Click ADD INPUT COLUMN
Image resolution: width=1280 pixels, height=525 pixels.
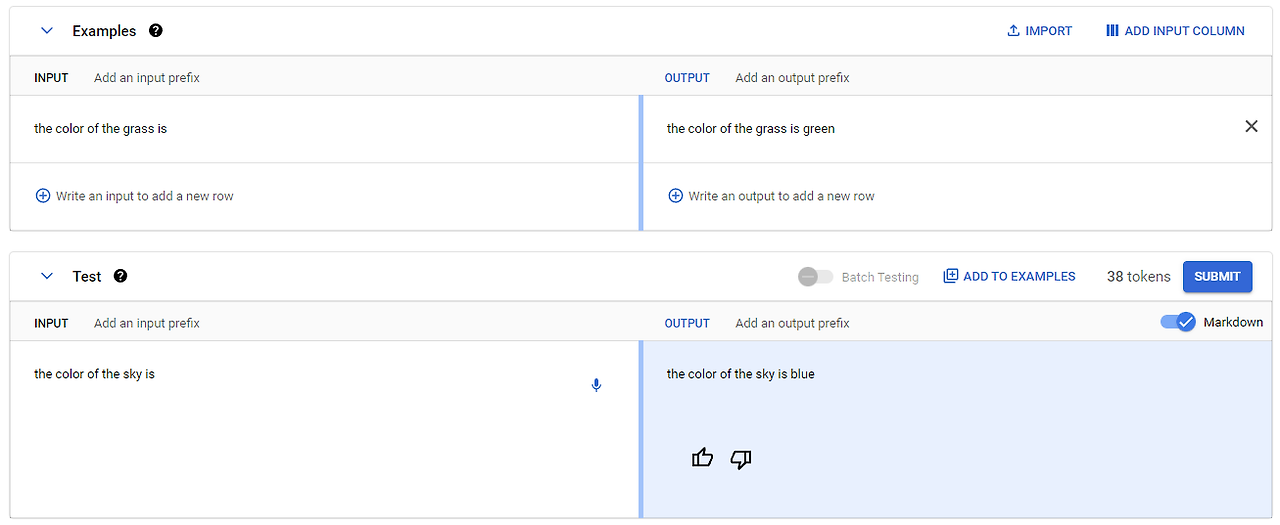point(1175,31)
